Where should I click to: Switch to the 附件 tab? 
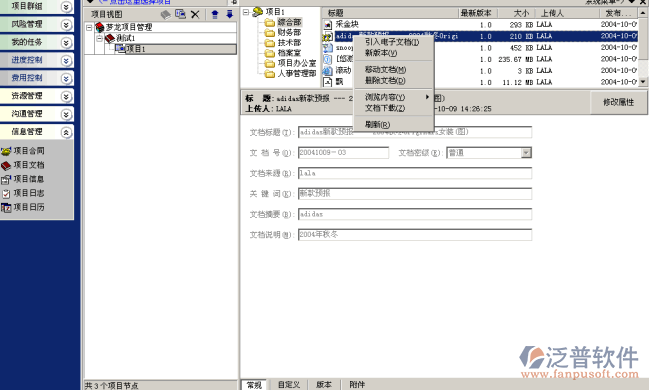pyautogui.click(x=357, y=385)
